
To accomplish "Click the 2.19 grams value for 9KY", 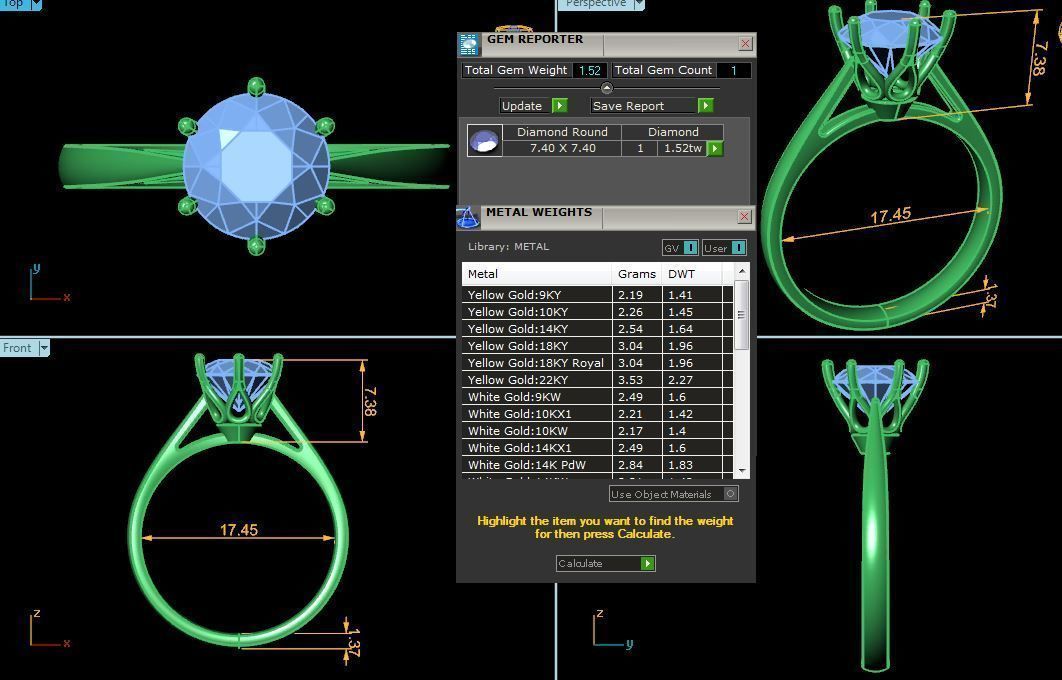I will click(631, 295).
